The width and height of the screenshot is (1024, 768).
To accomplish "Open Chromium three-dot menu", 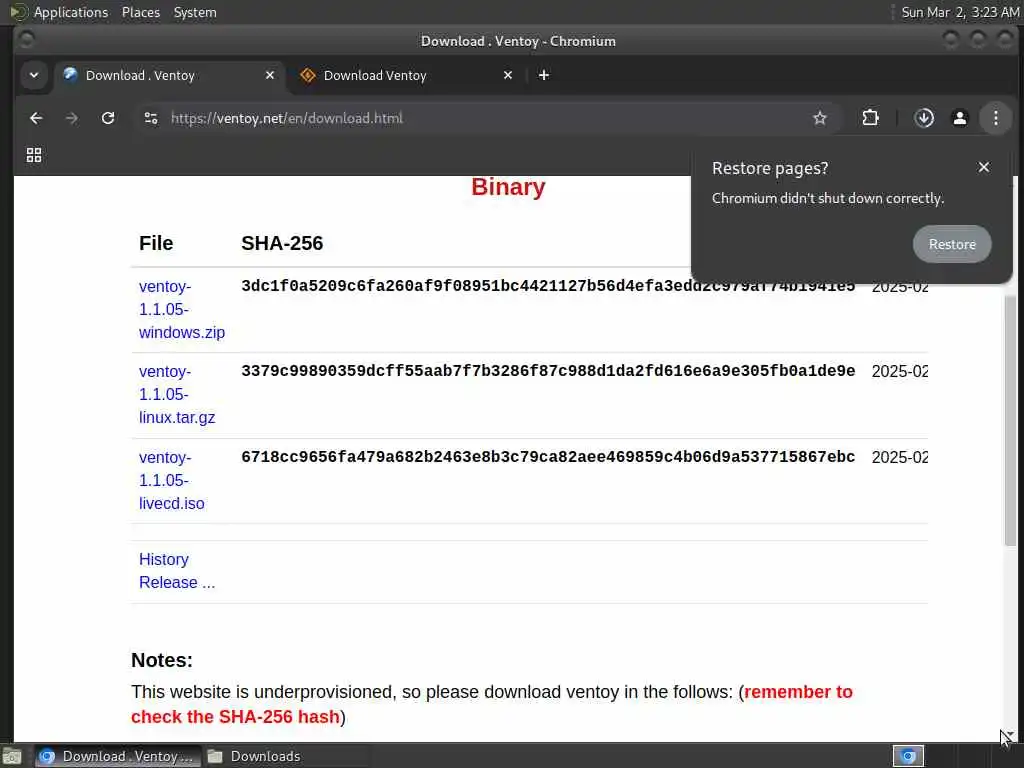I will (996, 118).
